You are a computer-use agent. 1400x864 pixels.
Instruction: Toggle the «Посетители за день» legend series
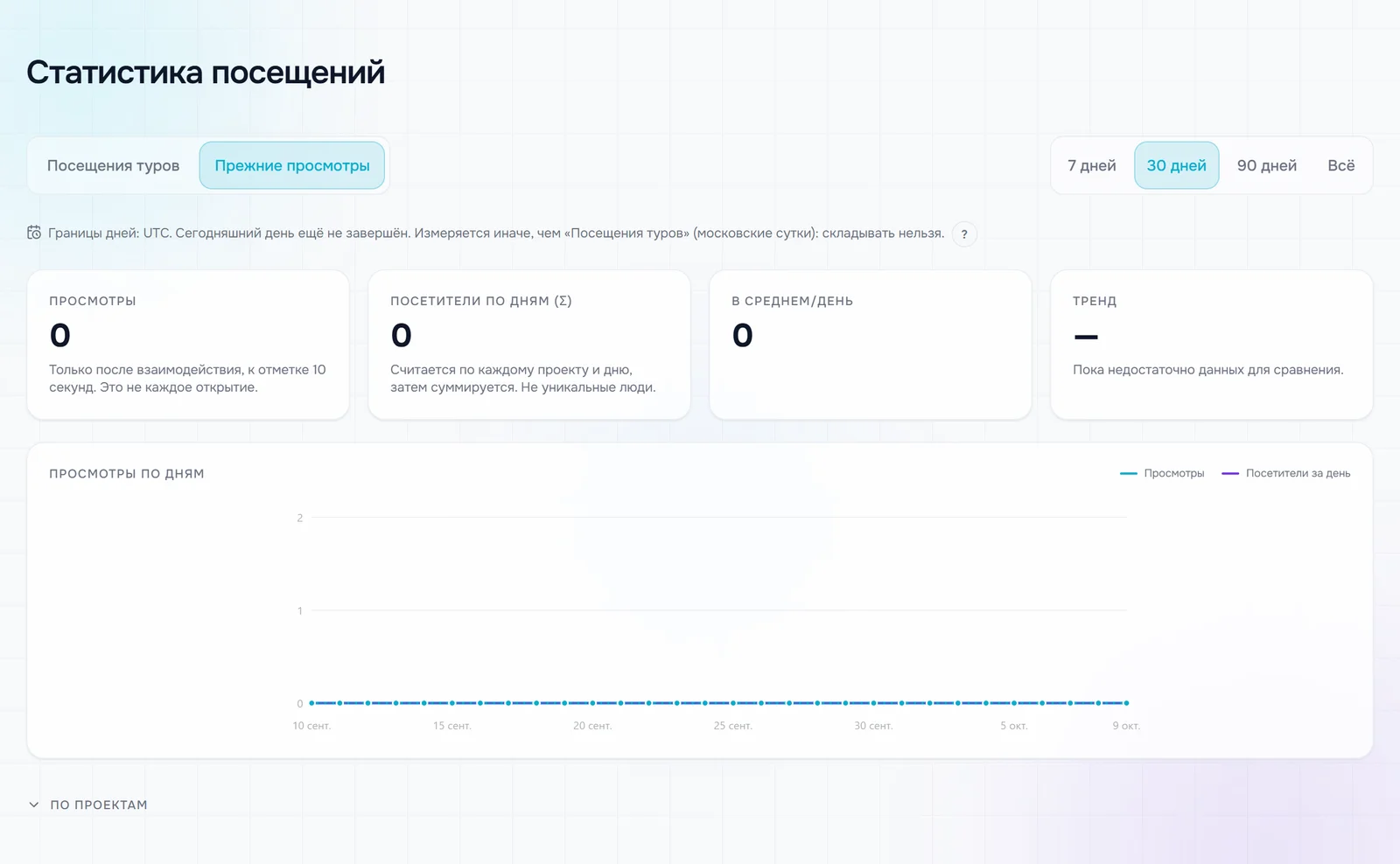click(x=1286, y=473)
